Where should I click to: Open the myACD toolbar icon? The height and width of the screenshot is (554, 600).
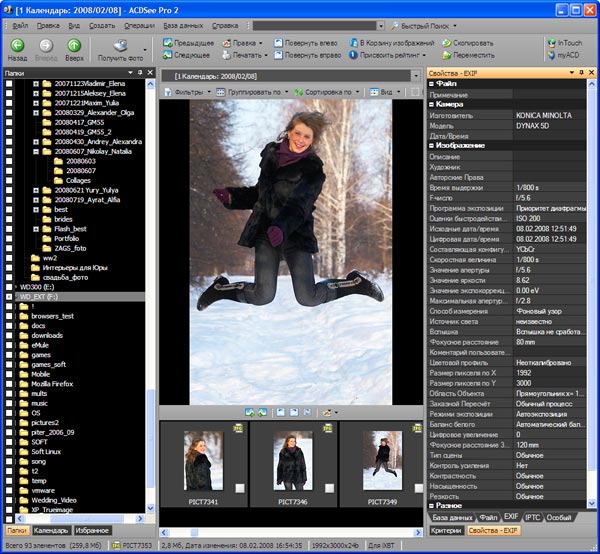pos(565,56)
